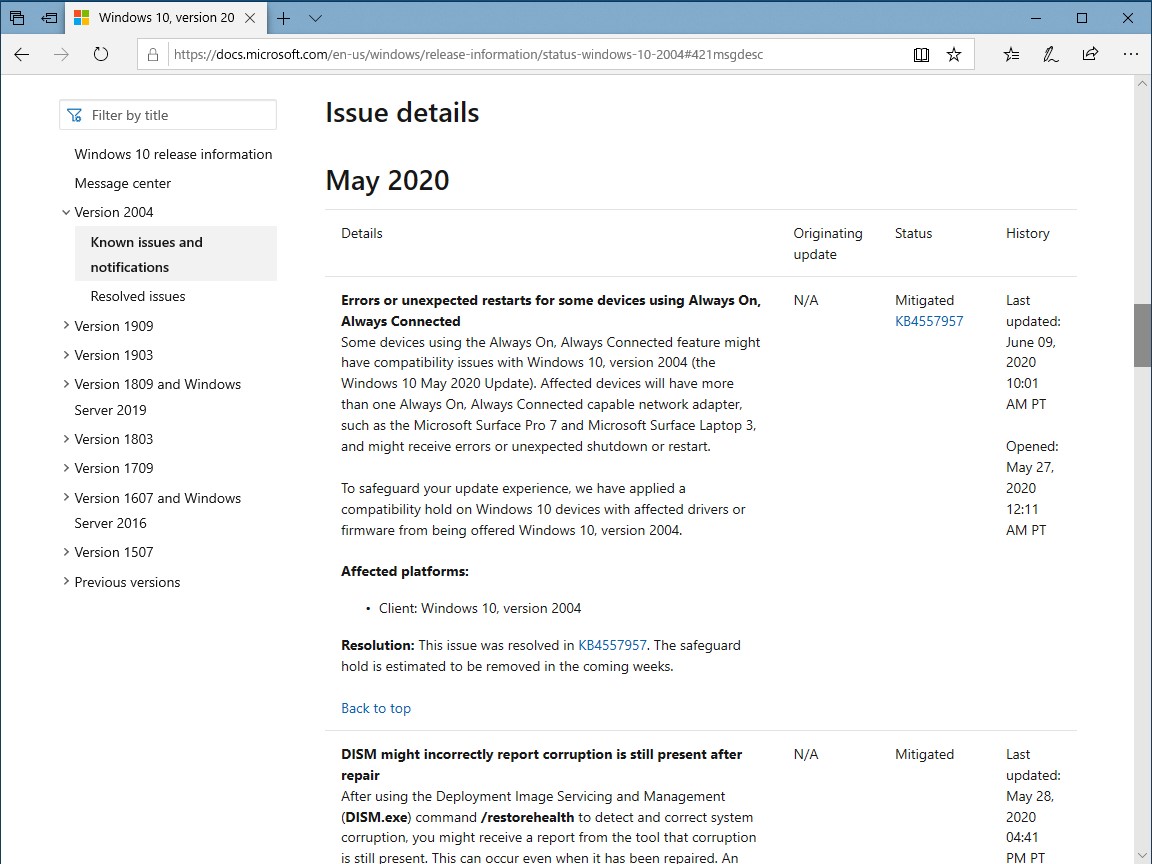Show tab previews chevron
Image resolution: width=1152 pixels, height=864 pixels.
point(316,18)
